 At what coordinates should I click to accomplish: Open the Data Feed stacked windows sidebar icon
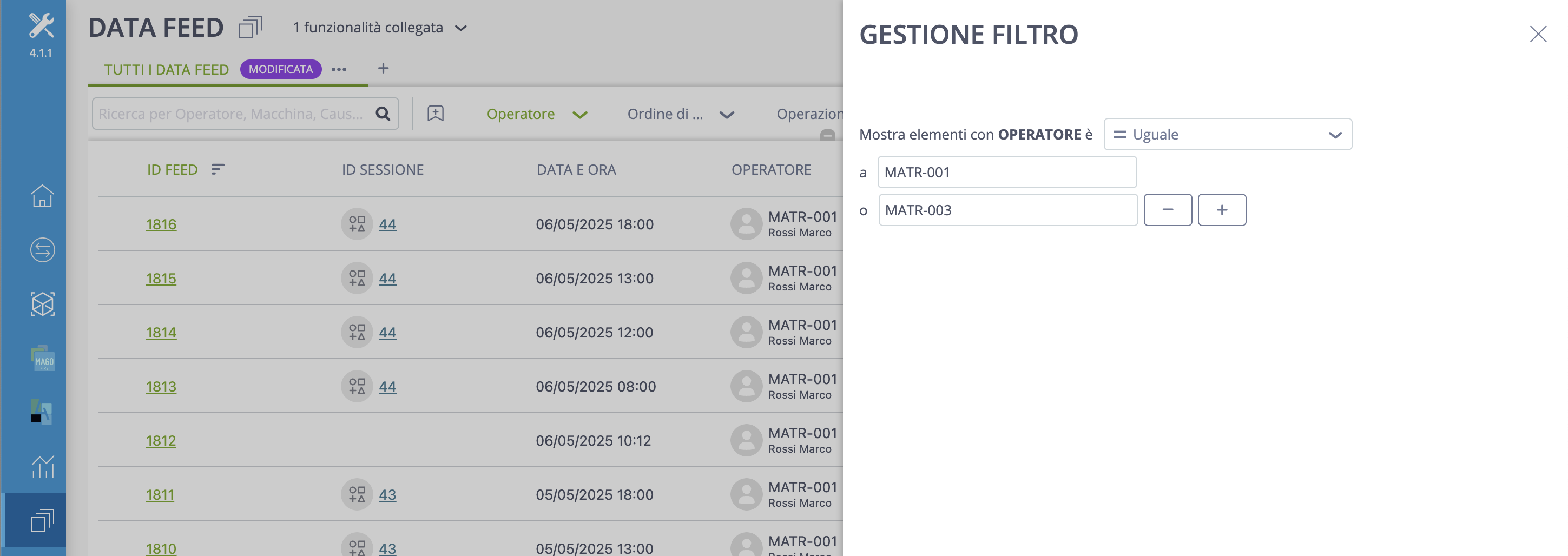click(42, 521)
